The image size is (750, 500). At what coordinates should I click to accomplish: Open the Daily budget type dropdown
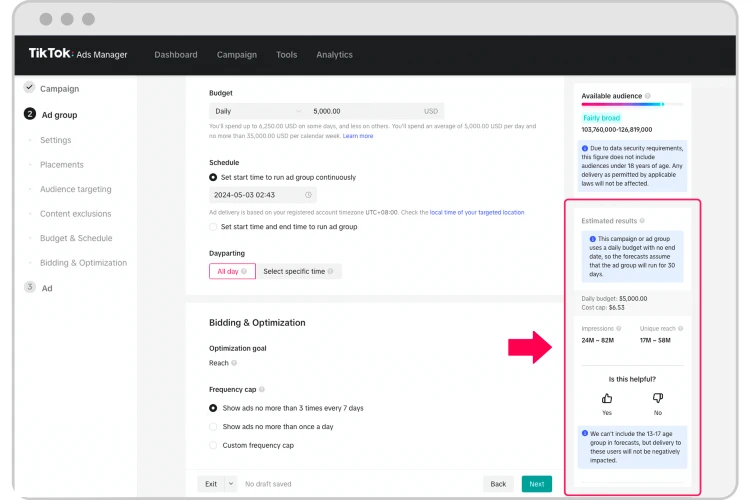(258, 111)
